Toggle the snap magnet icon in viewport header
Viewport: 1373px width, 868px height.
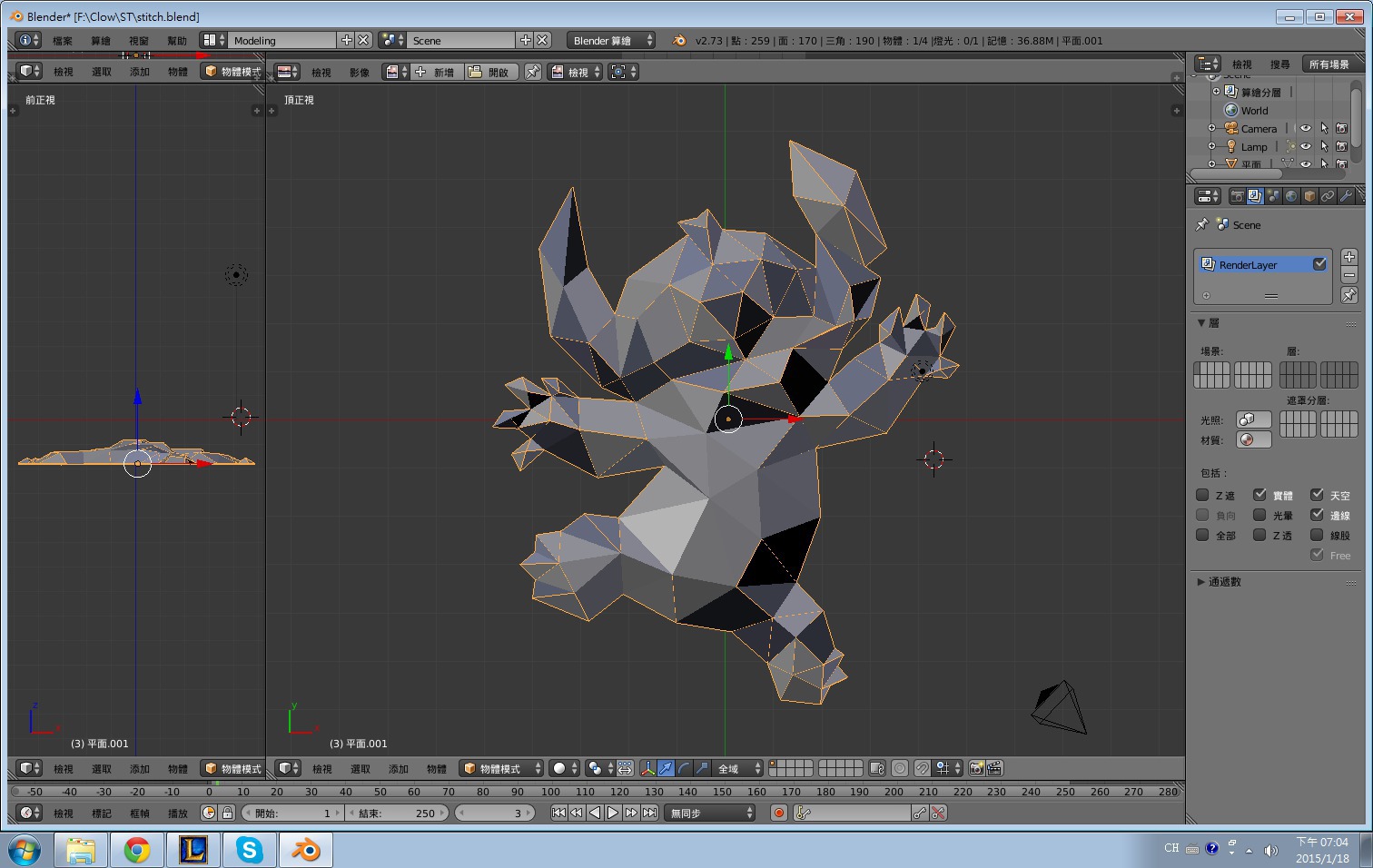tap(923, 768)
